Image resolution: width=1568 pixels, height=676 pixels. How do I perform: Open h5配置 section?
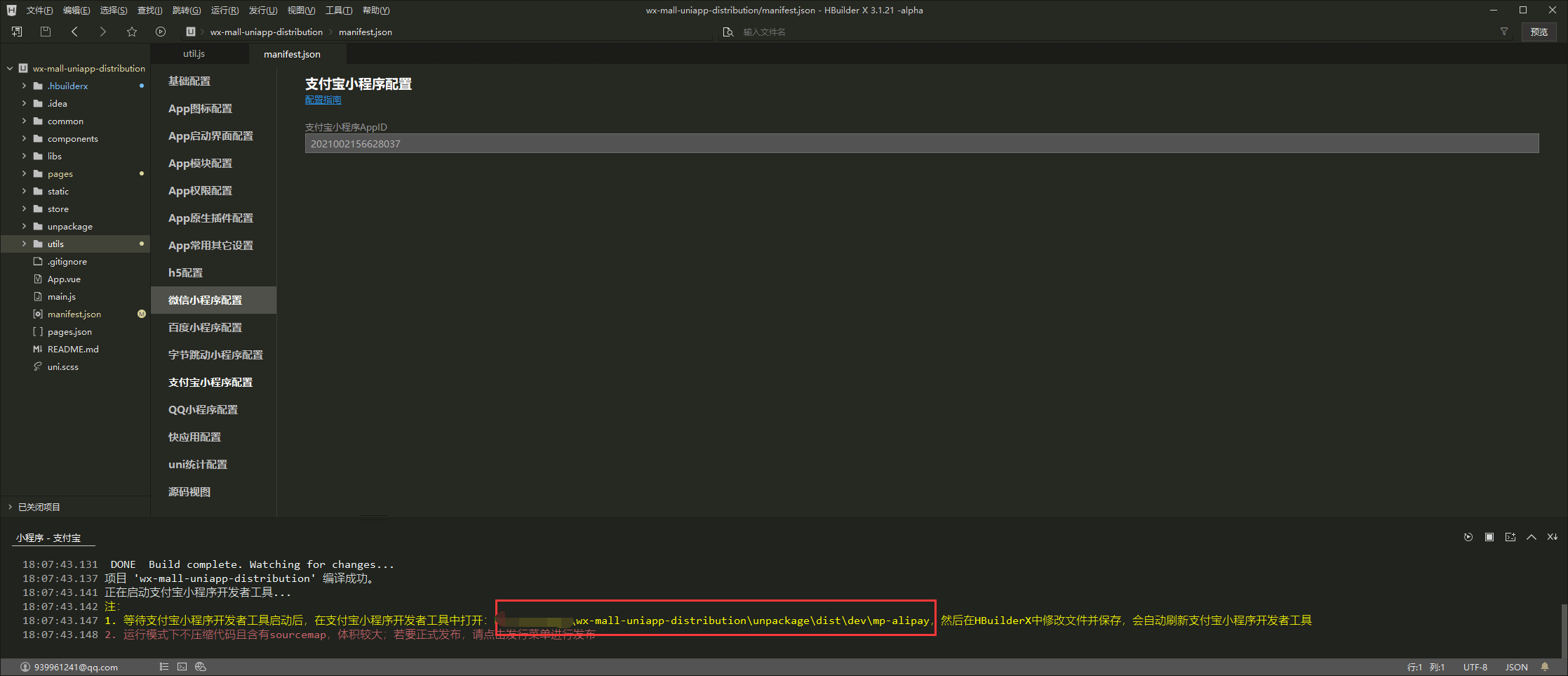(214, 273)
